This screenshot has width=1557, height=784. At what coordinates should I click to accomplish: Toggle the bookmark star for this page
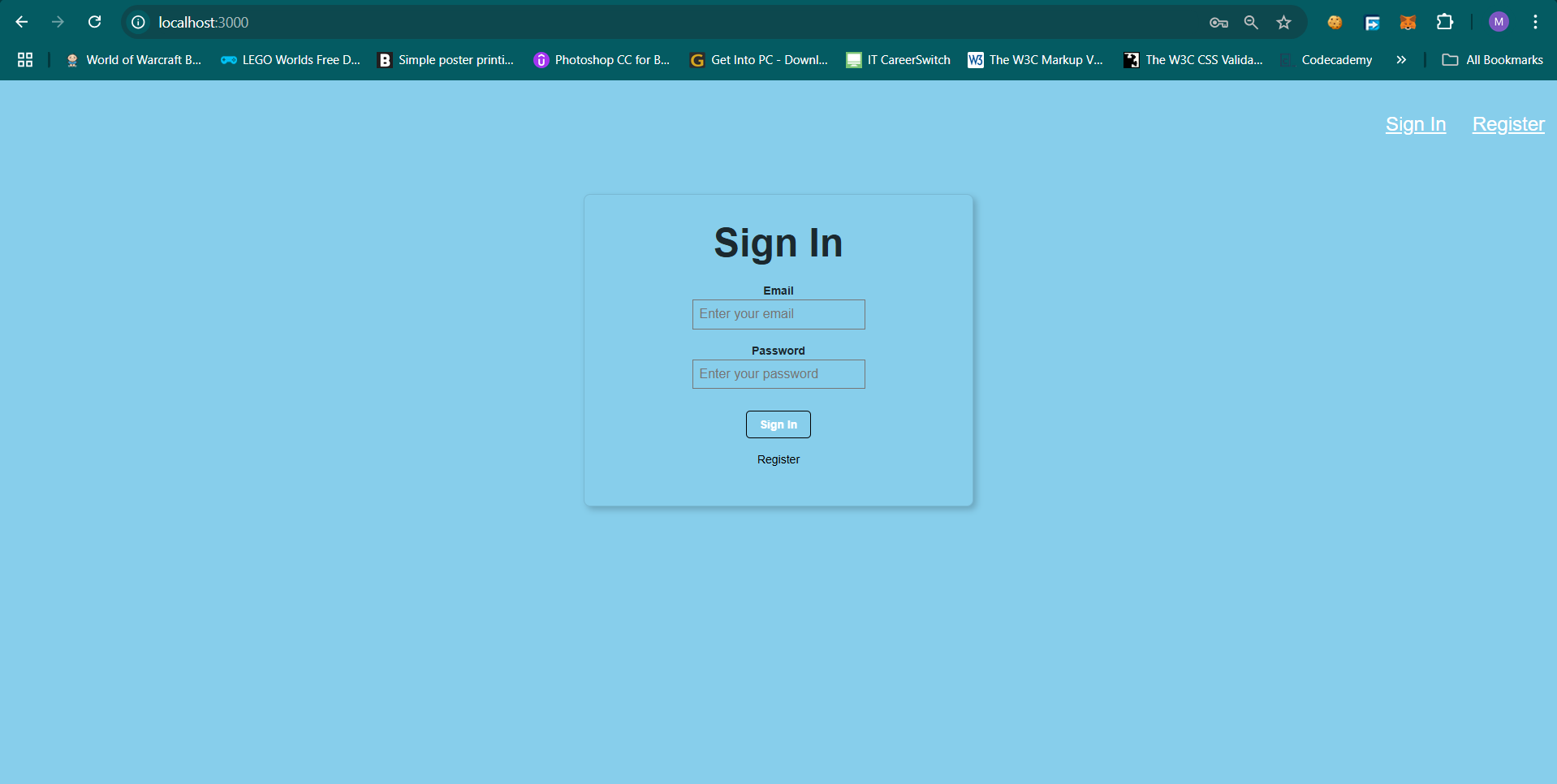pos(1283,22)
